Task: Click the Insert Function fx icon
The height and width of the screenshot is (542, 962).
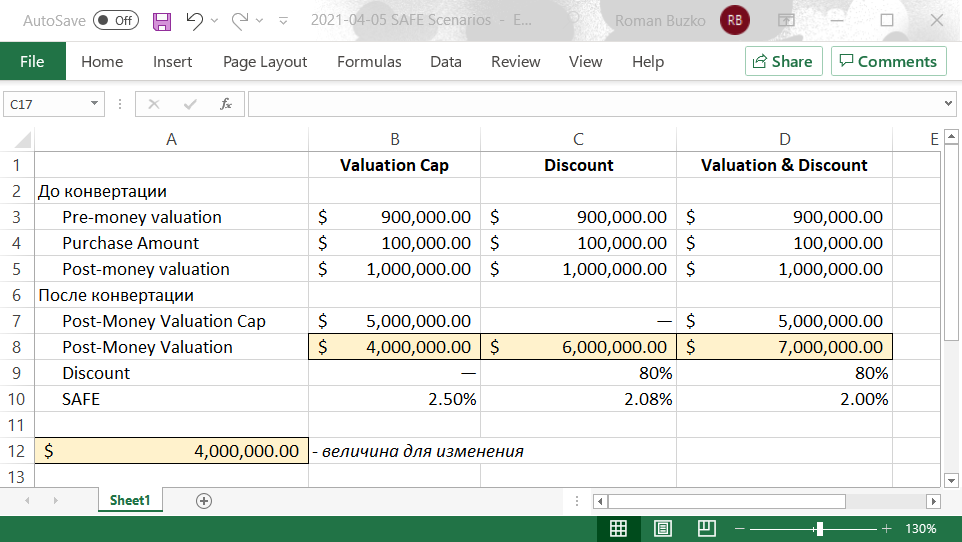Action: click(226, 103)
